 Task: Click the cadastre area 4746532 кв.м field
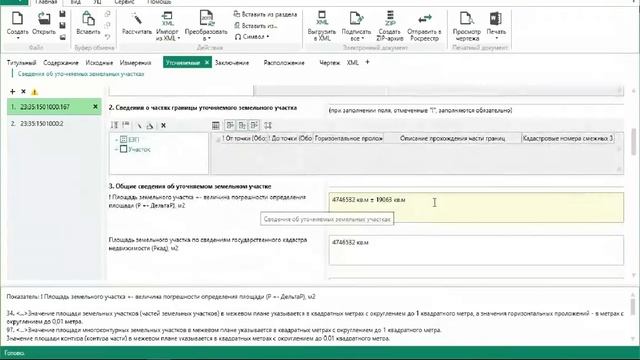click(x=476, y=250)
